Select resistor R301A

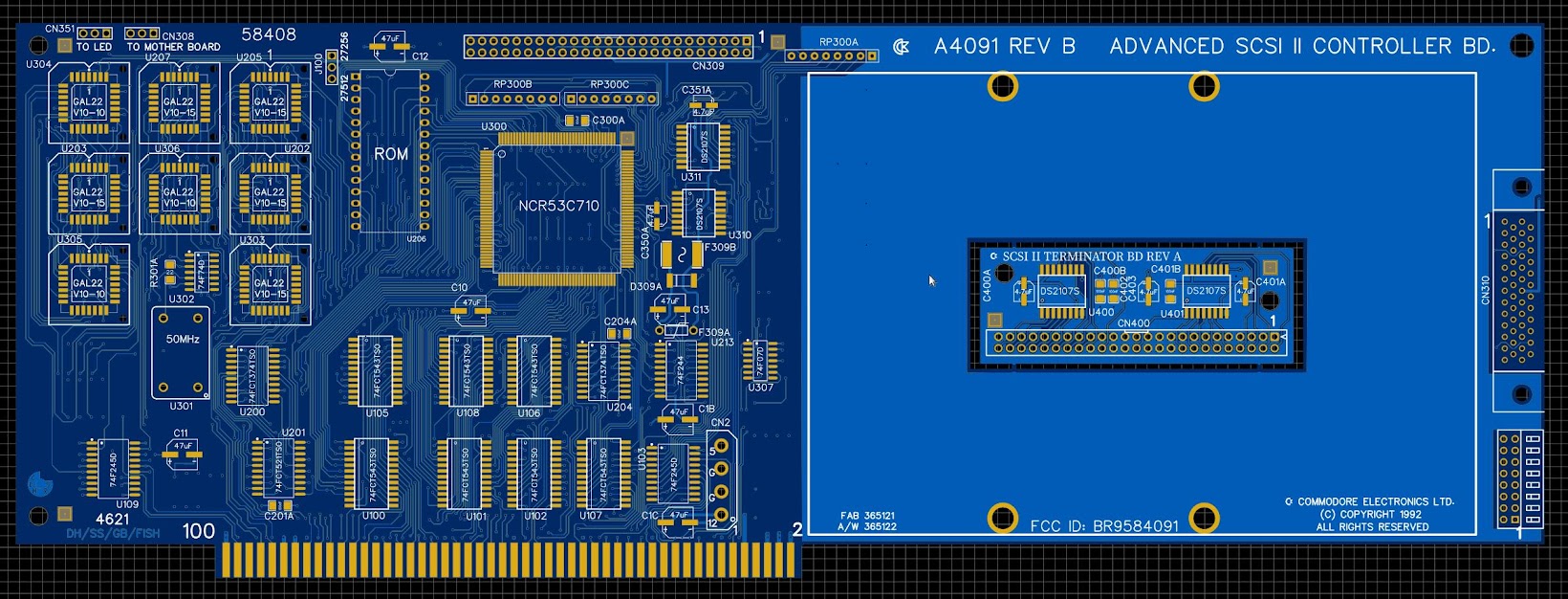pos(170,272)
